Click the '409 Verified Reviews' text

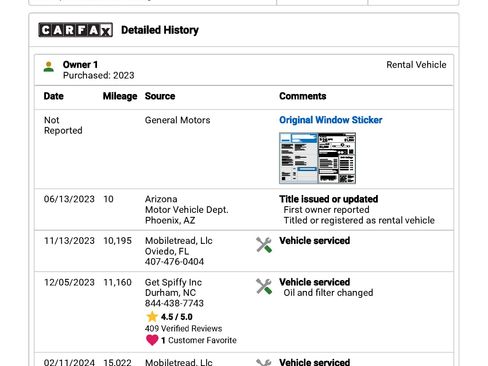click(x=184, y=328)
